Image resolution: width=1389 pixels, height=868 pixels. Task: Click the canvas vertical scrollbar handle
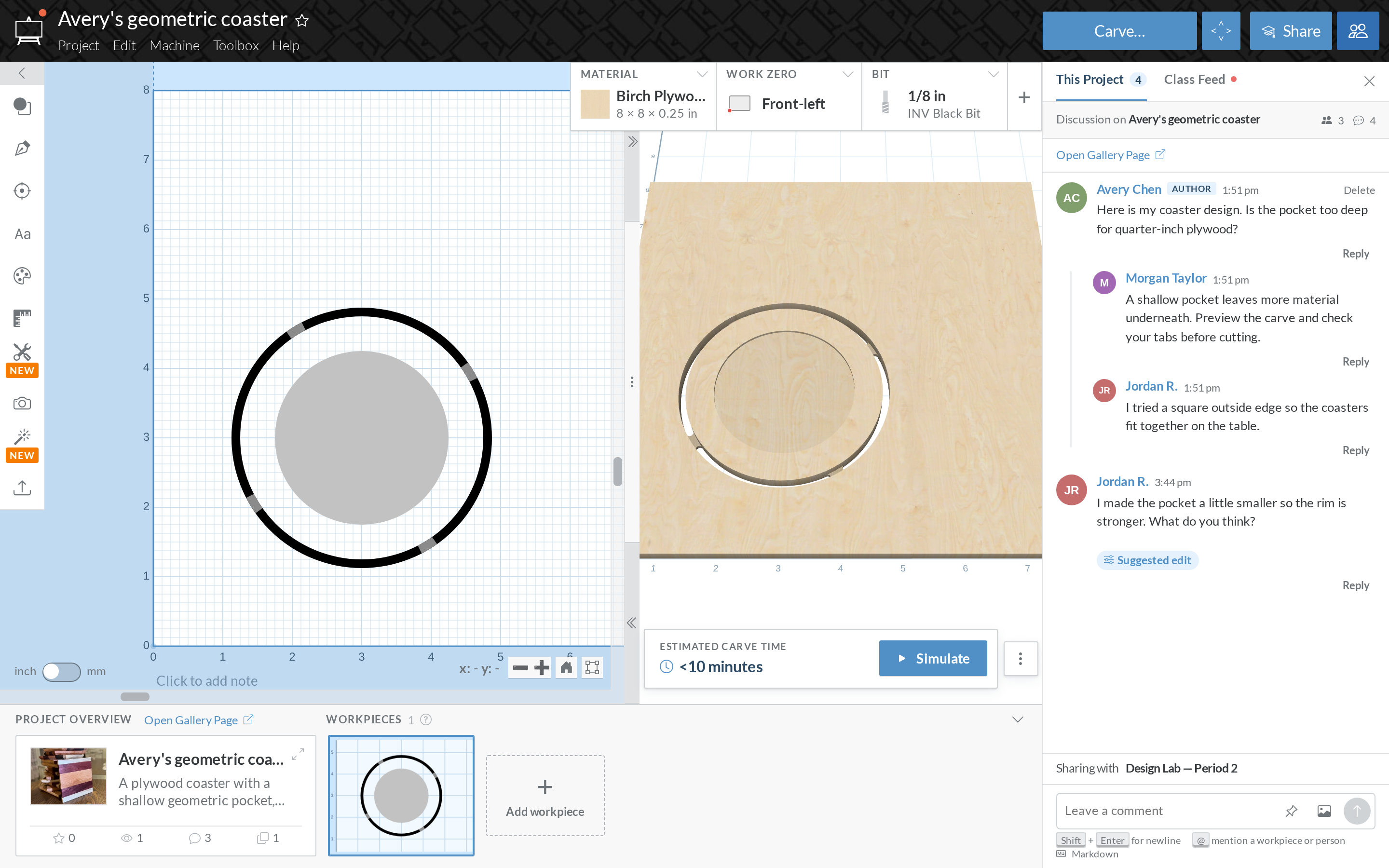618,471
